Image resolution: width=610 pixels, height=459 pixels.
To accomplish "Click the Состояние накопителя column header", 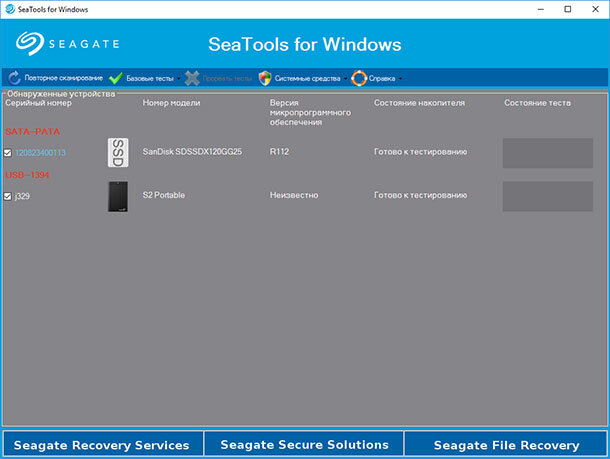I will pyautogui.click(x=419, y=103).
